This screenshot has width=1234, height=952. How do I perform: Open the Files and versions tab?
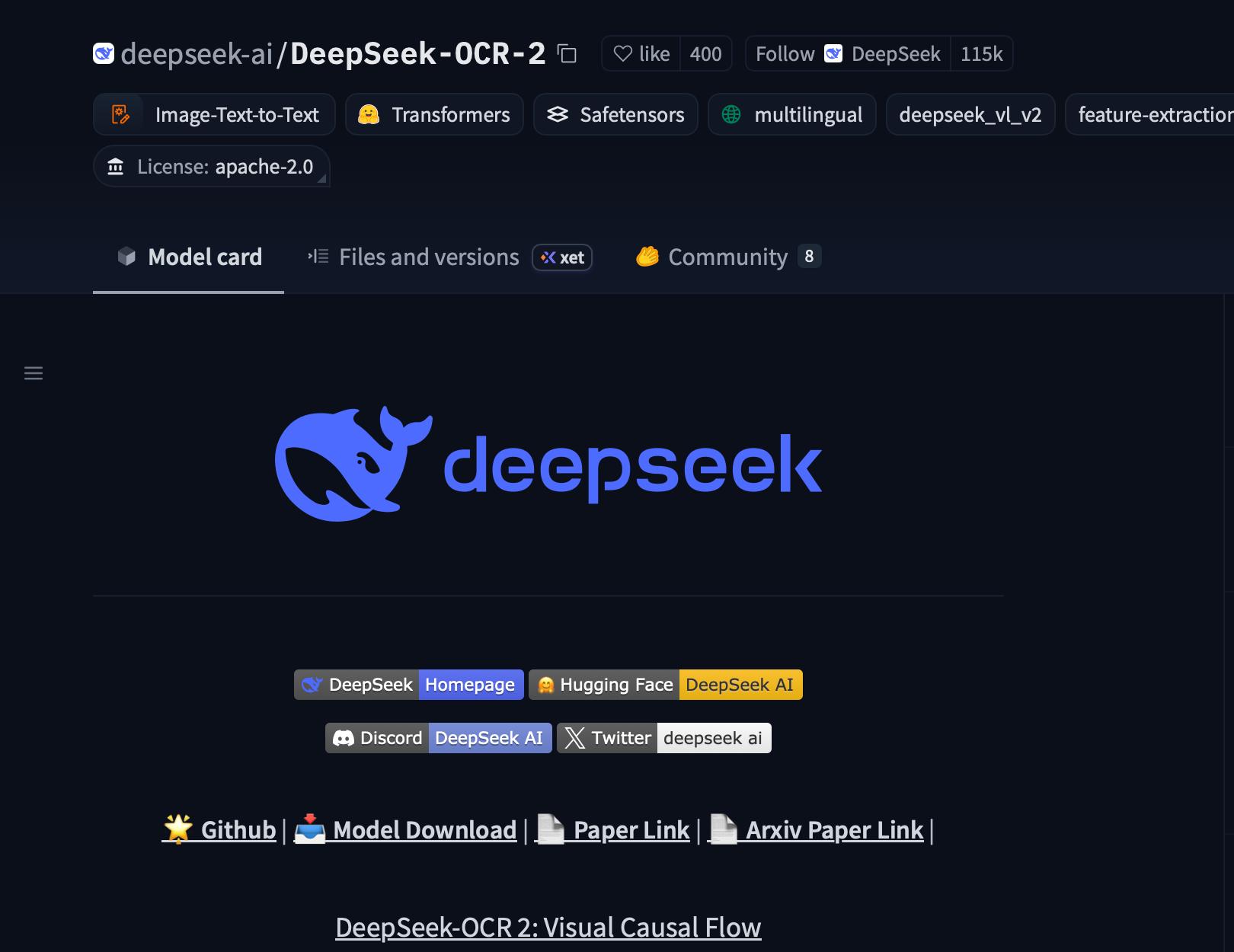point(414,257)
